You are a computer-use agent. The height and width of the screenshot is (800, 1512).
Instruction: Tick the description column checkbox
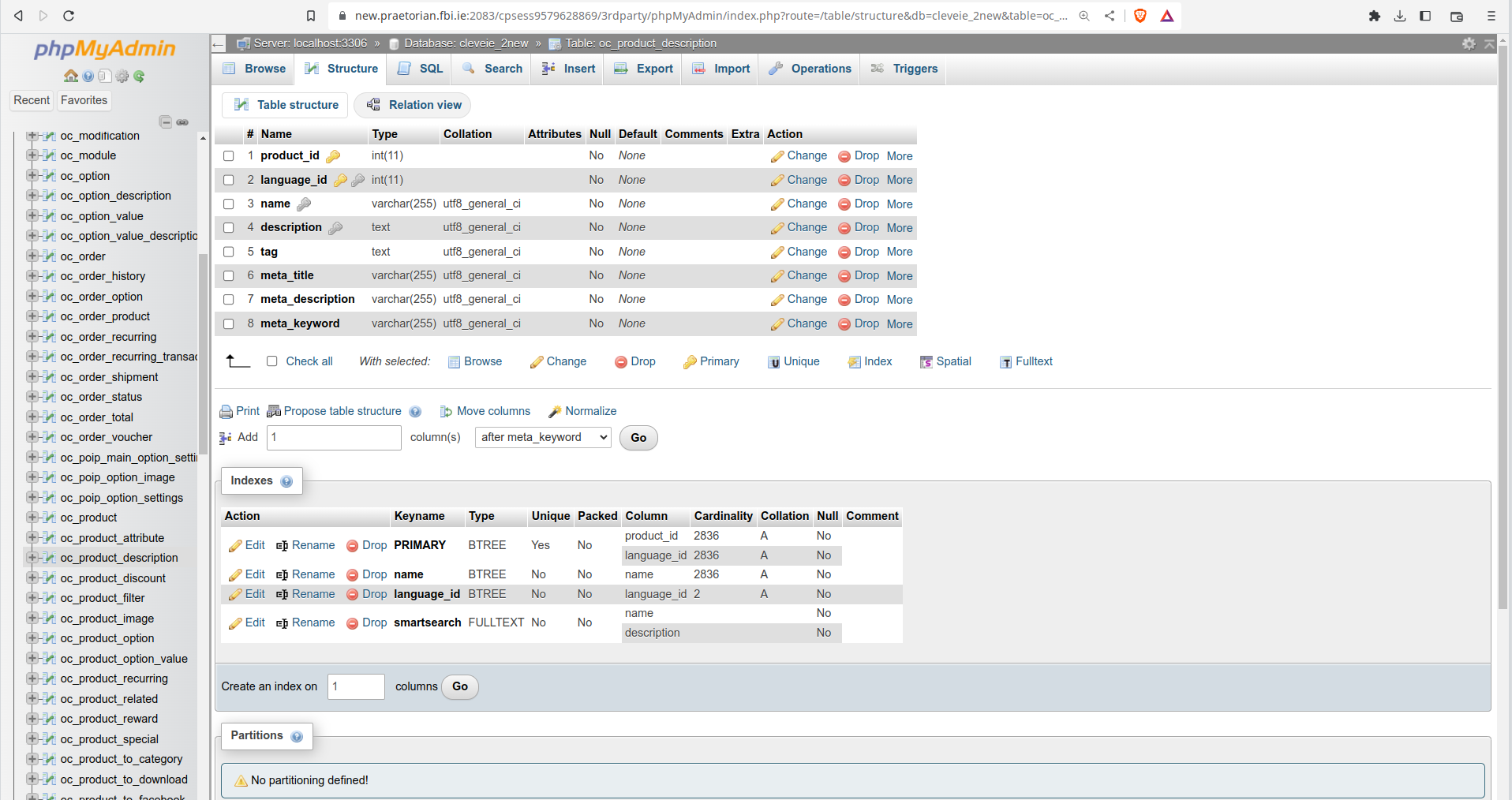click(x=229, y=228)
